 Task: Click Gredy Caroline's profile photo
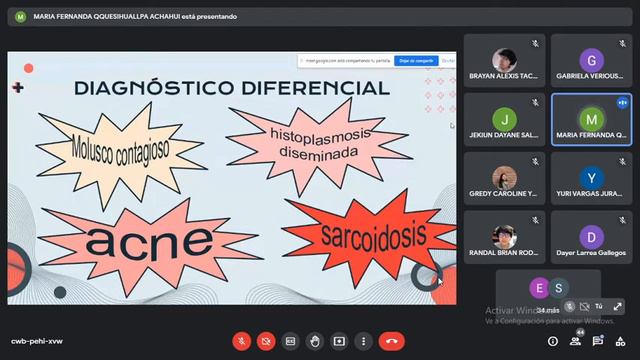(x=504, y=178)
